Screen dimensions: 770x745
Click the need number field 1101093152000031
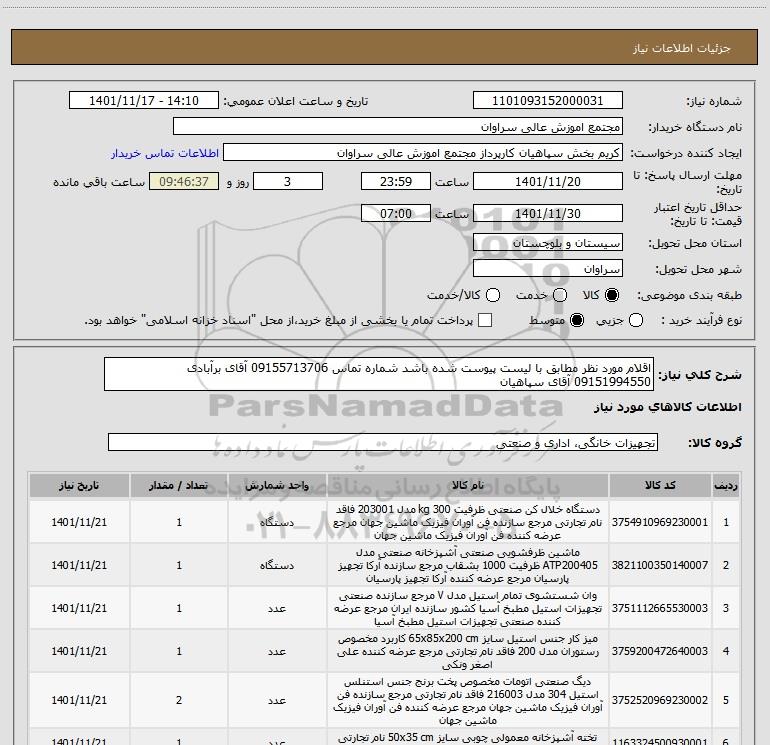tap(548, 101)
